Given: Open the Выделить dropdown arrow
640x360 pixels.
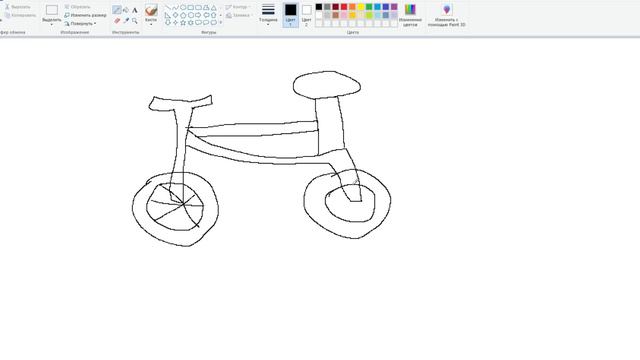Looking at the screenshot, I should tap(52, 24).
